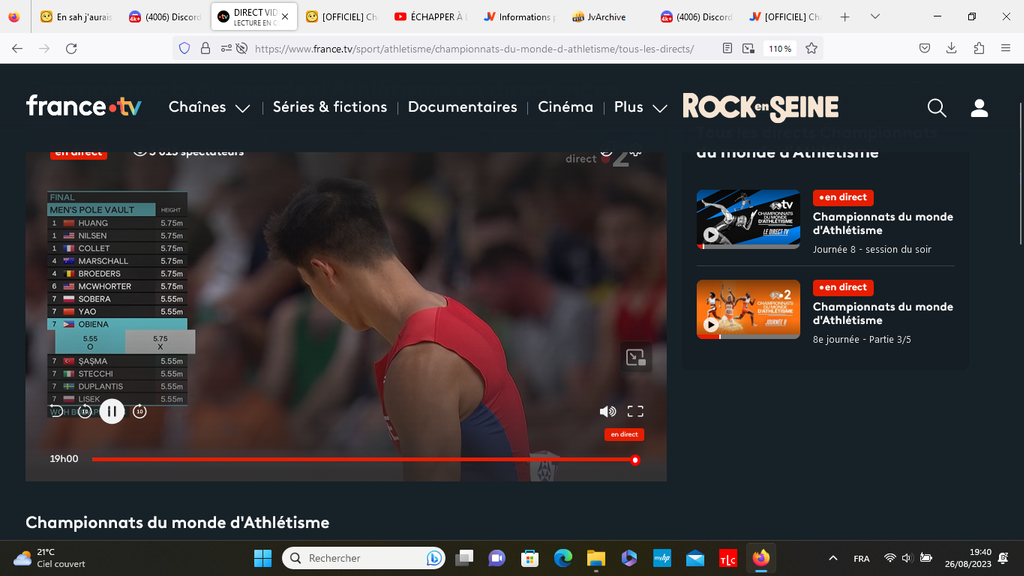Image resolution: width=1024 pixels, height=576 pixels.
Task: Enable picture-in-picture on the video
Action: tap(635, 357)
